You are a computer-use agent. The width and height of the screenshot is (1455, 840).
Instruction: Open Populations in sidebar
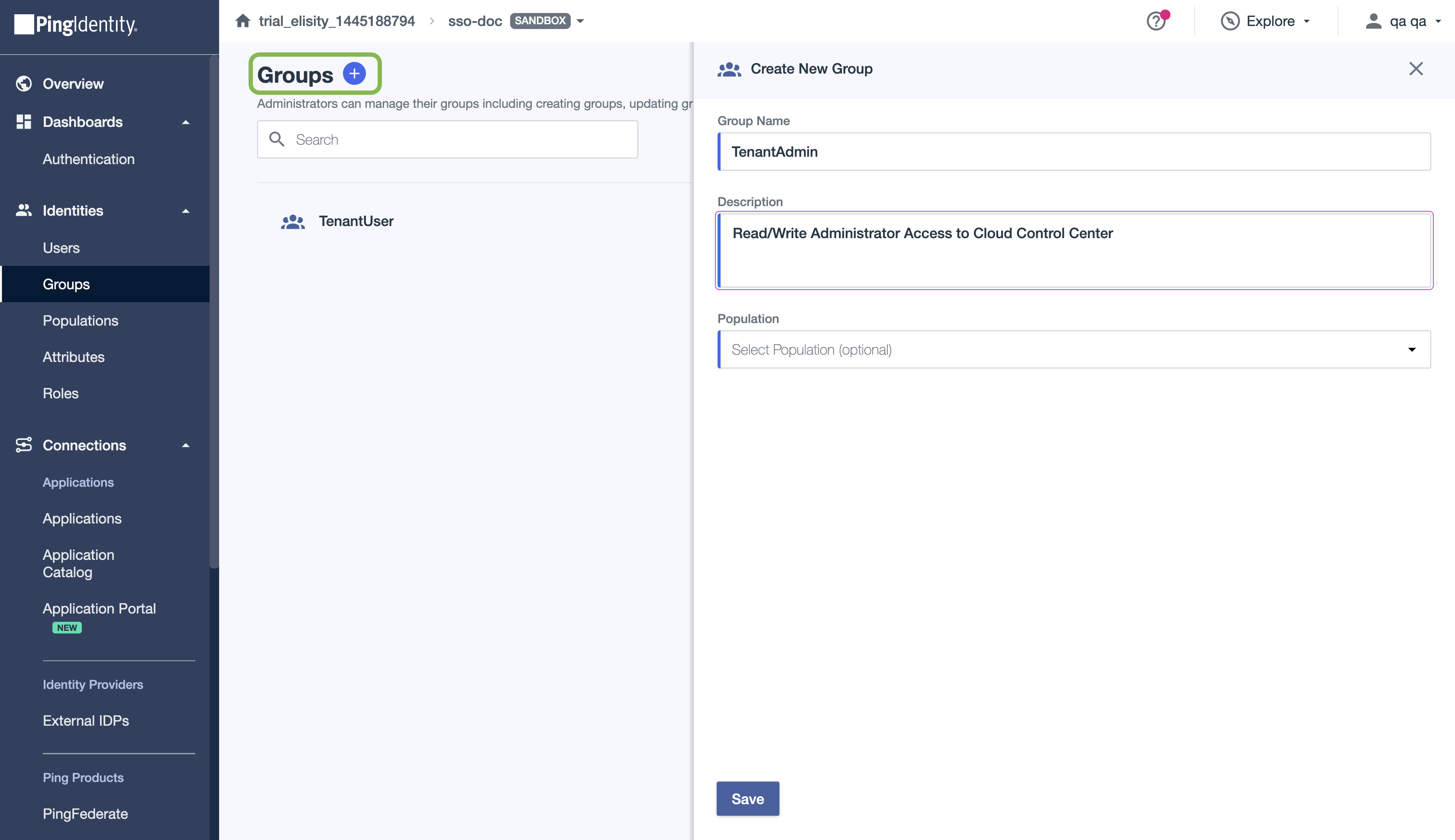(x=80, y=321)
